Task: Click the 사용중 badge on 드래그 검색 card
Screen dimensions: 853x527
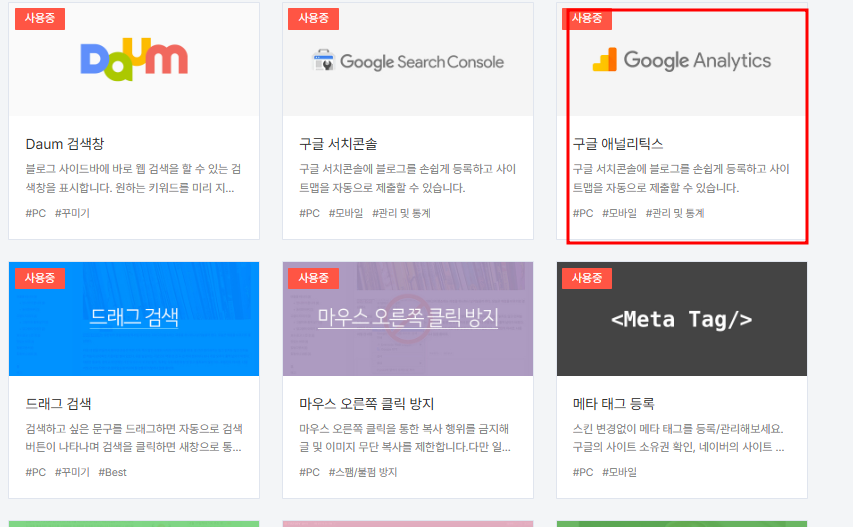Action: tap(40, 278)
